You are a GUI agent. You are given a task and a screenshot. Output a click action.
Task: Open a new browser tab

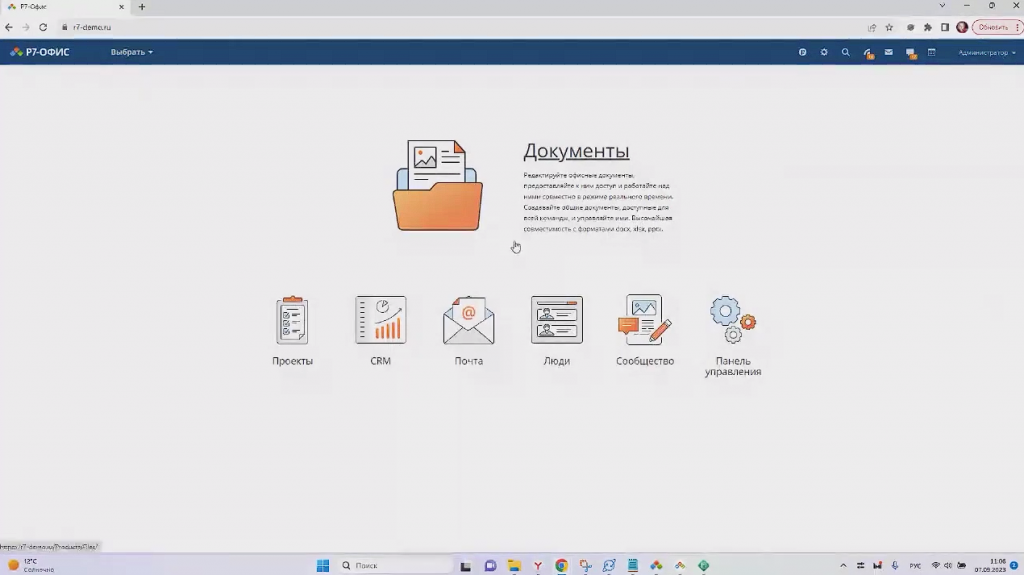[142, 7]
